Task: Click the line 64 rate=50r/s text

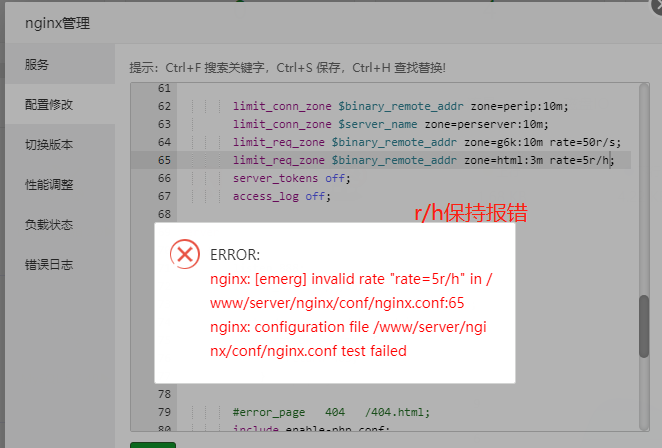Action: click(x=585, y=143)
